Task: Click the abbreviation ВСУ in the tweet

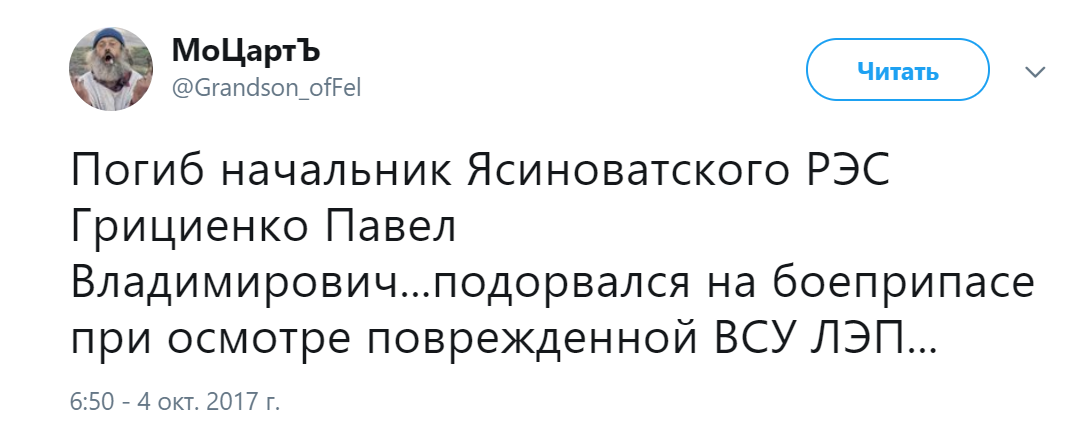Action: point(757,339)
